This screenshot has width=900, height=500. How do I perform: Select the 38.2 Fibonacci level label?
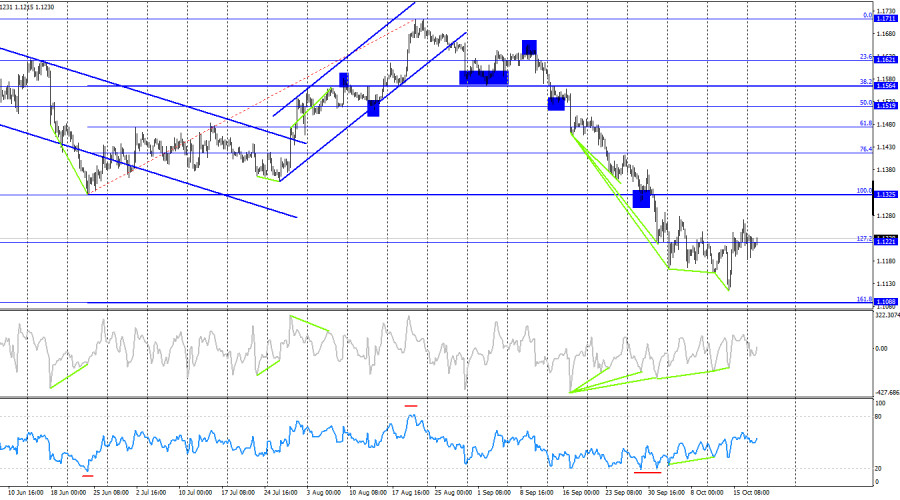[866, 82]
